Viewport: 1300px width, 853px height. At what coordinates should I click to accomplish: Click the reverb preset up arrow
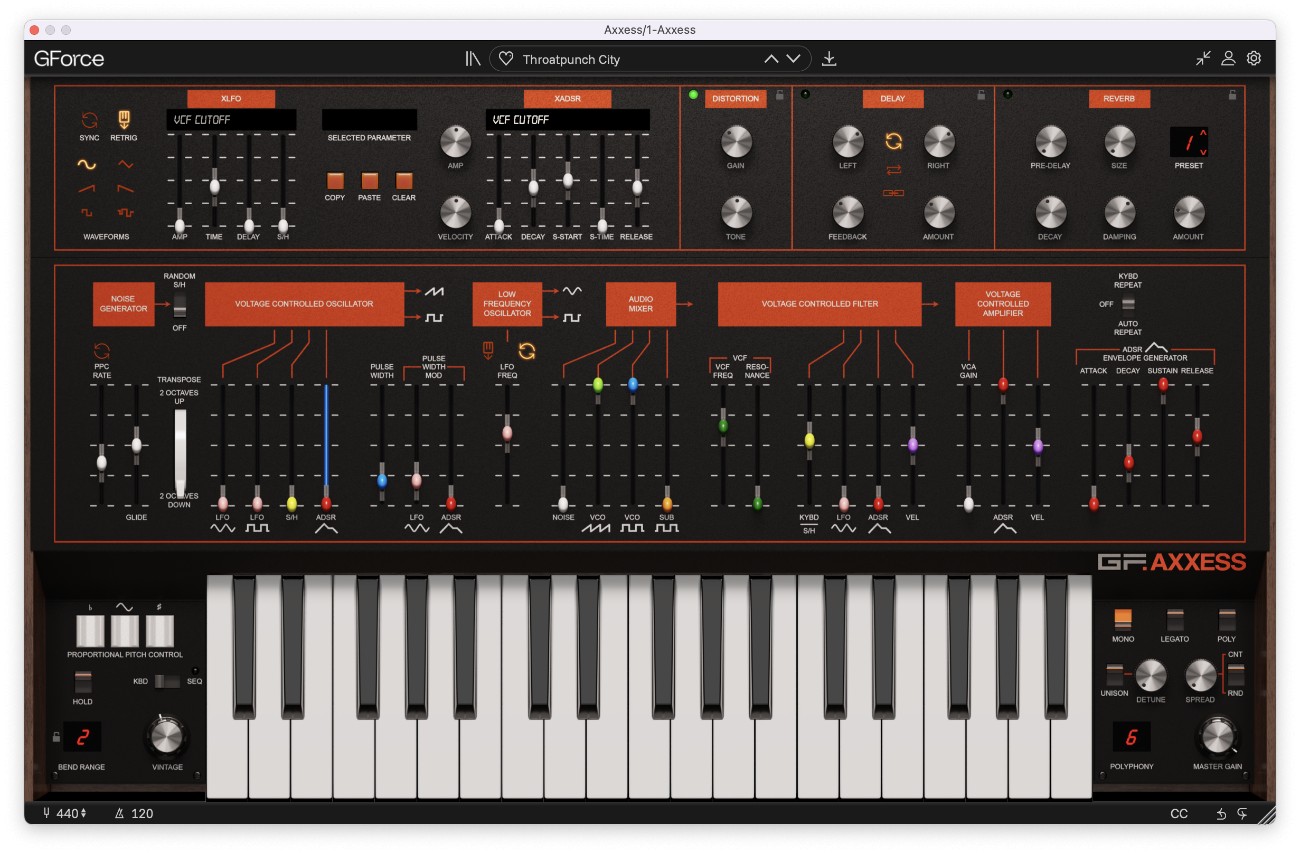point(1203,132)
